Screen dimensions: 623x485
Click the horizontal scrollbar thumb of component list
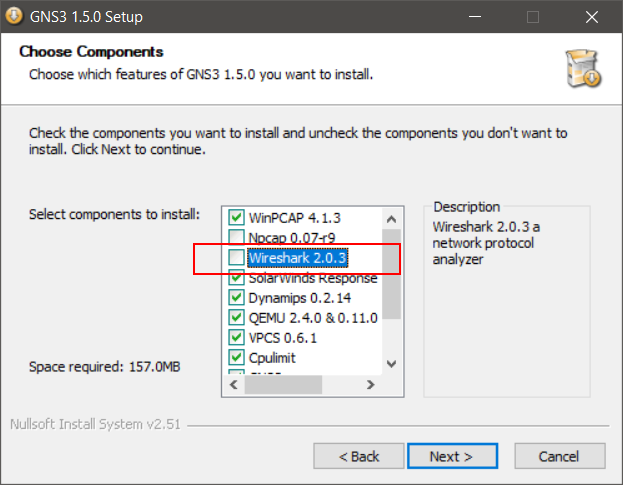pyautogui.click(x=283, y=385)
